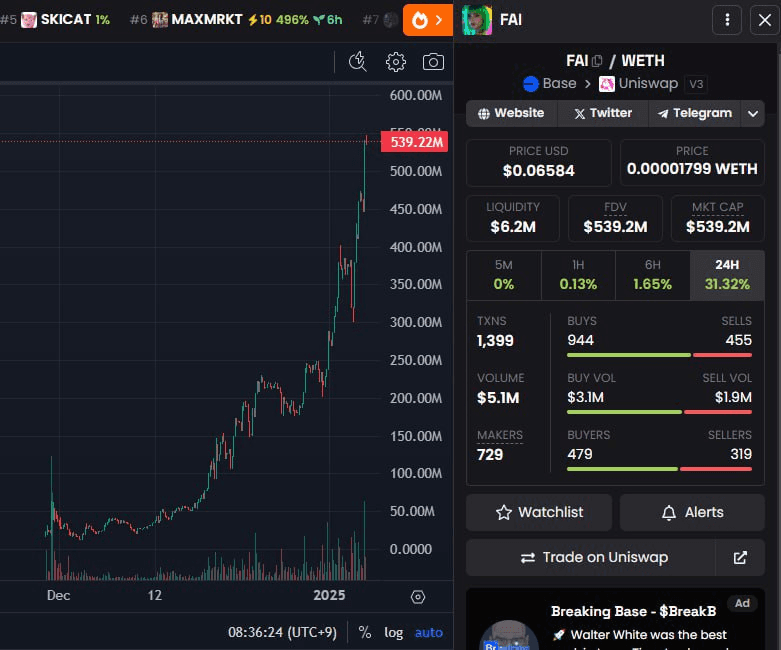The height and width of the screenshot is (650, 781).
Task: Select the 6H timeframe tab
Action: click(652, 275)
